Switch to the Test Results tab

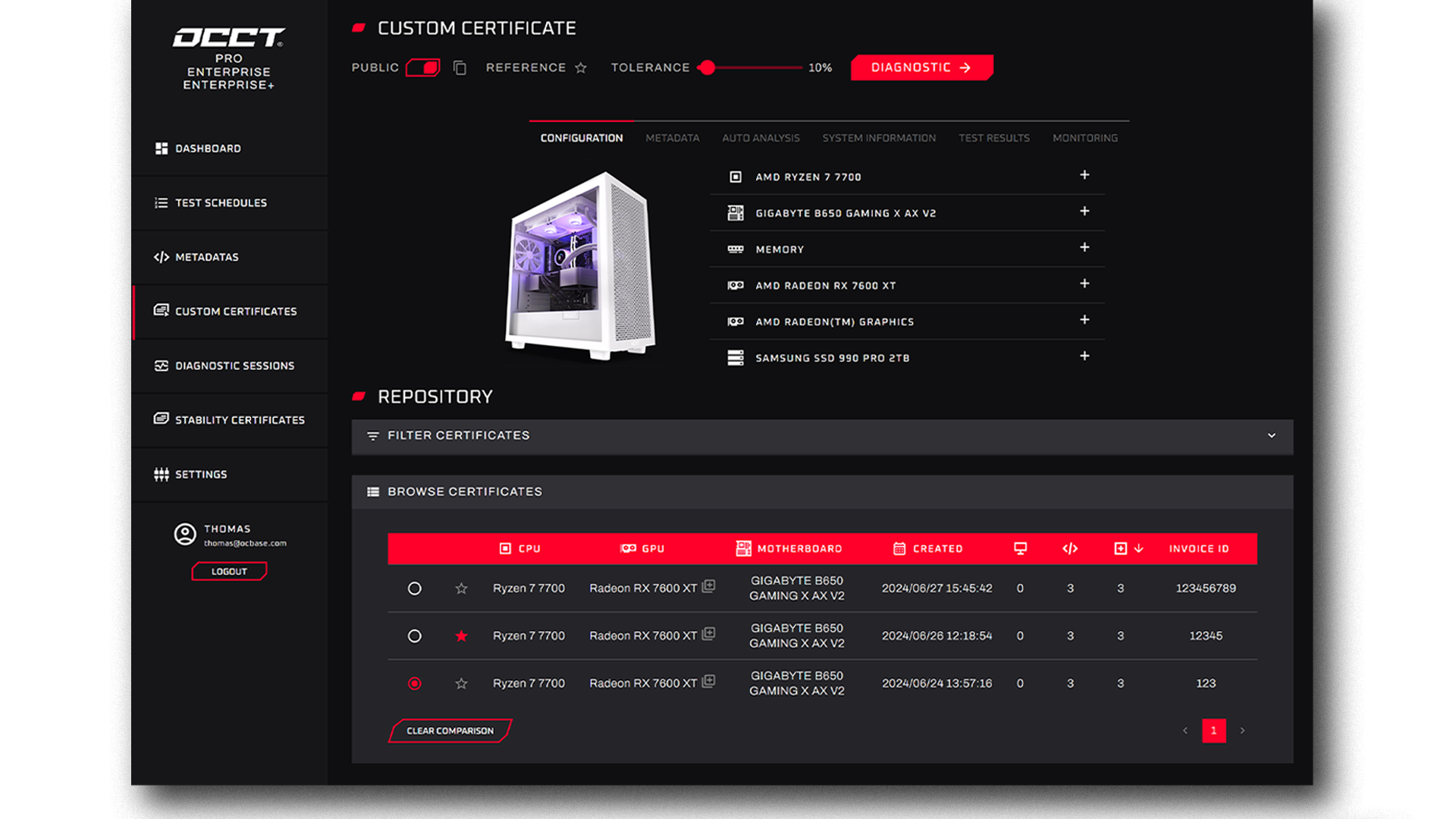(x=994, y=138)
